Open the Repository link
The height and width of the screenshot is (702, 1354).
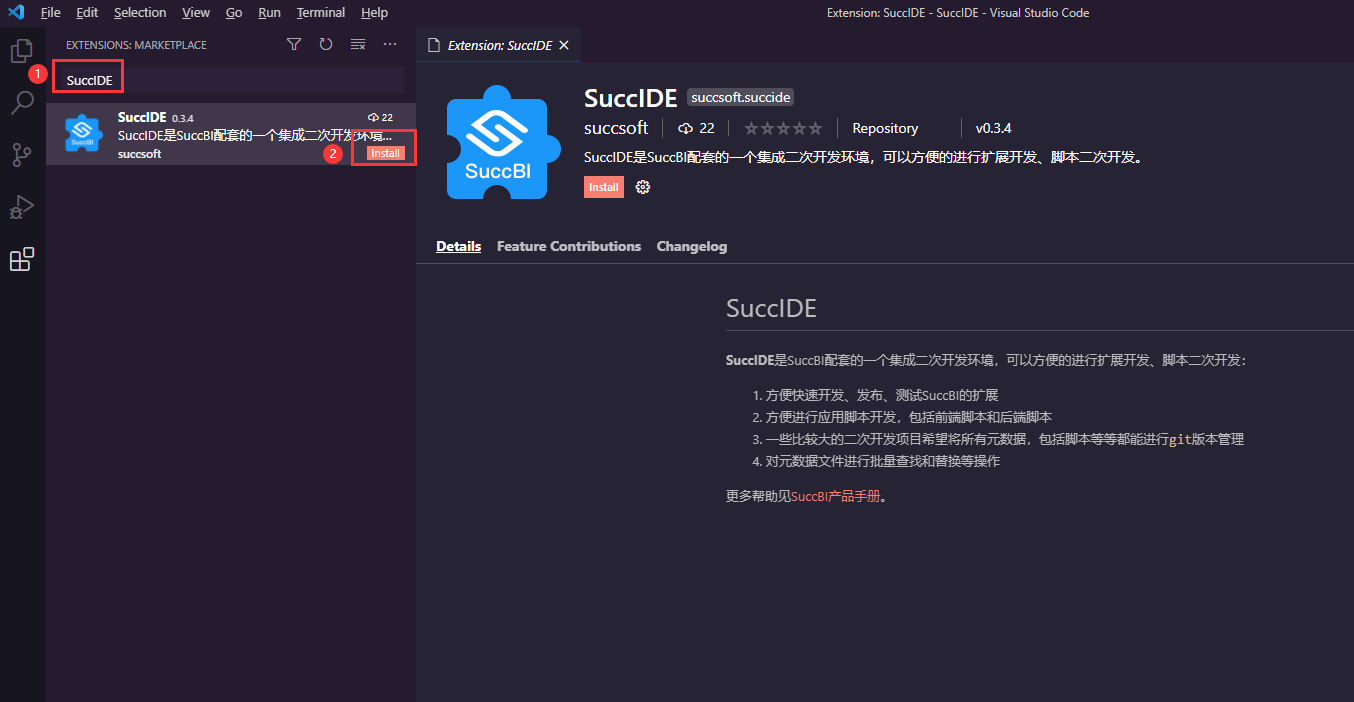(x=884, y=128)
